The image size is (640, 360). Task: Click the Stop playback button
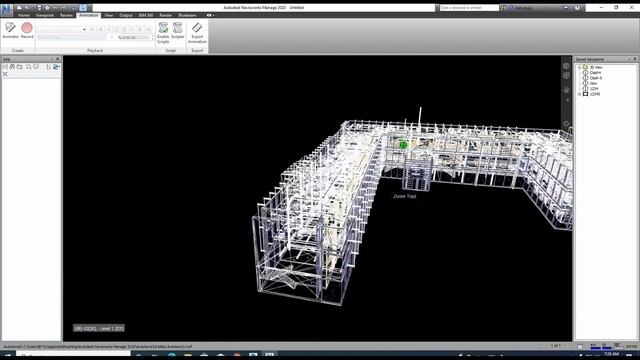124,29
